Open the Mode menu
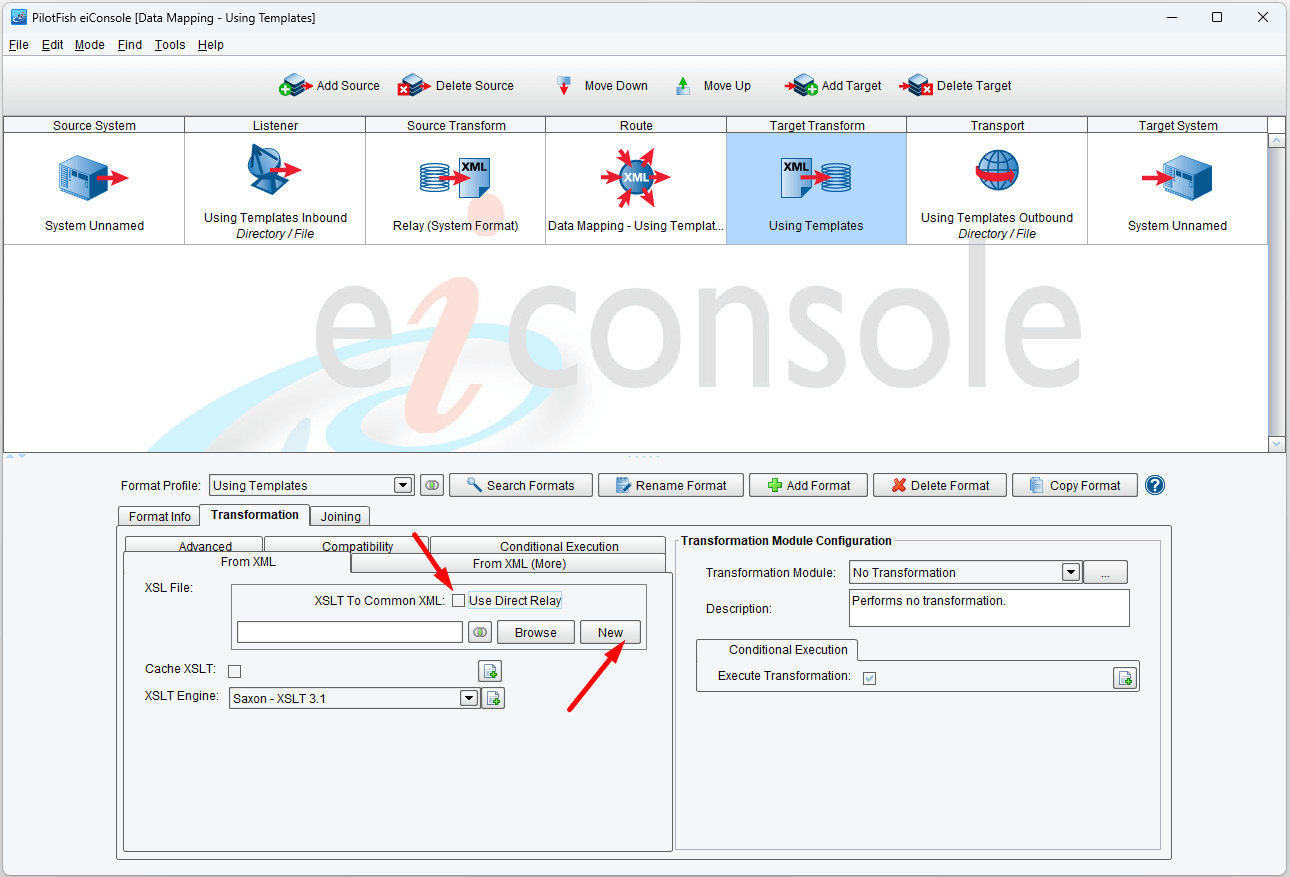 pyautogui.click(x=90, y=45)
